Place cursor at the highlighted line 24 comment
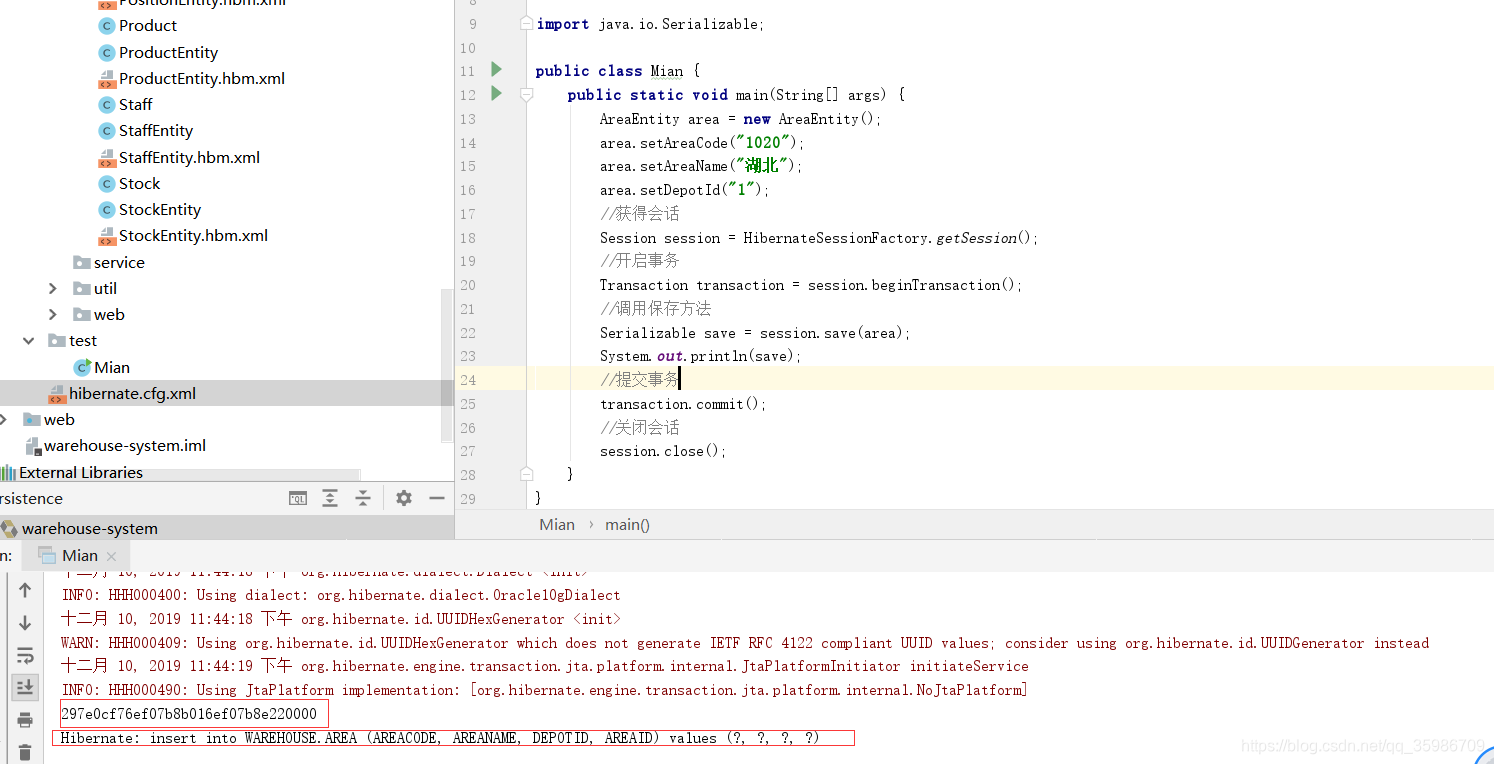 coord(639,379)
